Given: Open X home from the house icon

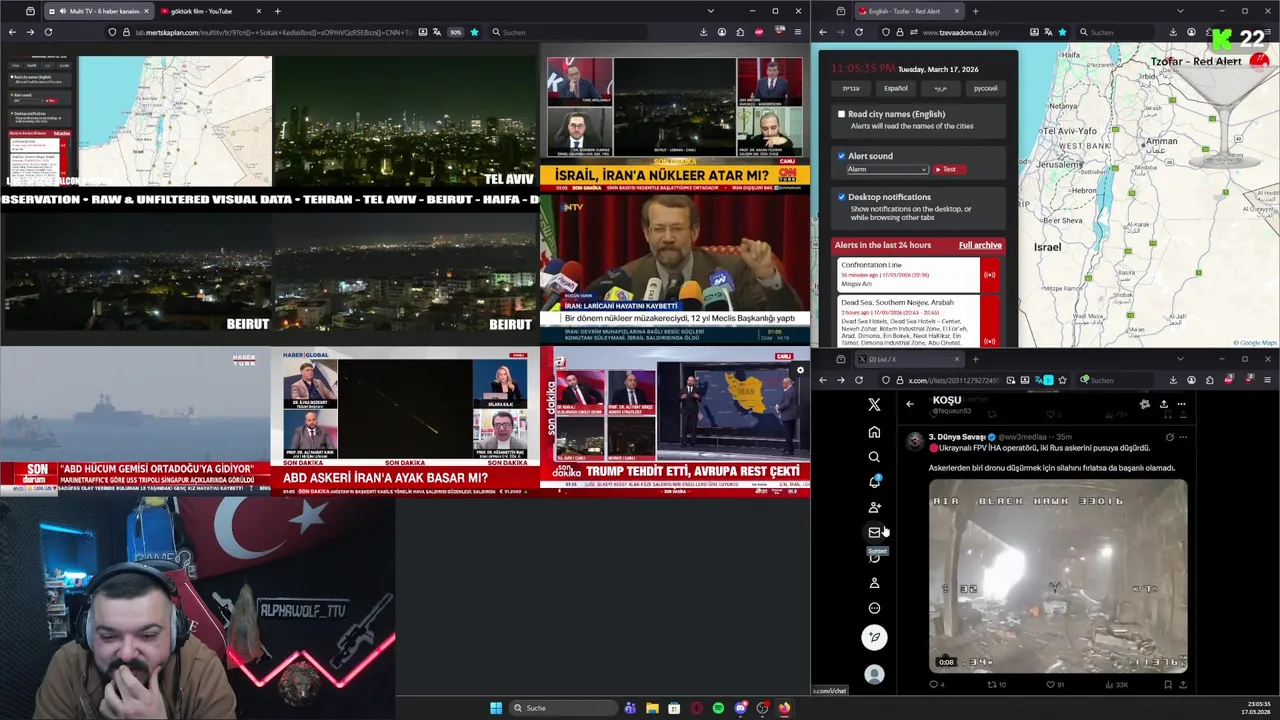Looking at the screenshot, I should click(x=874, y=432).
